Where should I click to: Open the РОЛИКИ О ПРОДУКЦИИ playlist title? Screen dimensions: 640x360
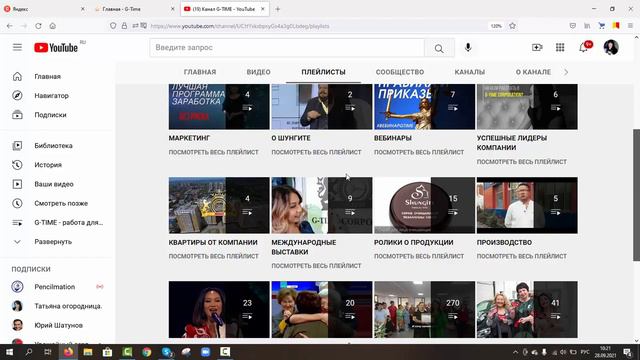[413, 242]
